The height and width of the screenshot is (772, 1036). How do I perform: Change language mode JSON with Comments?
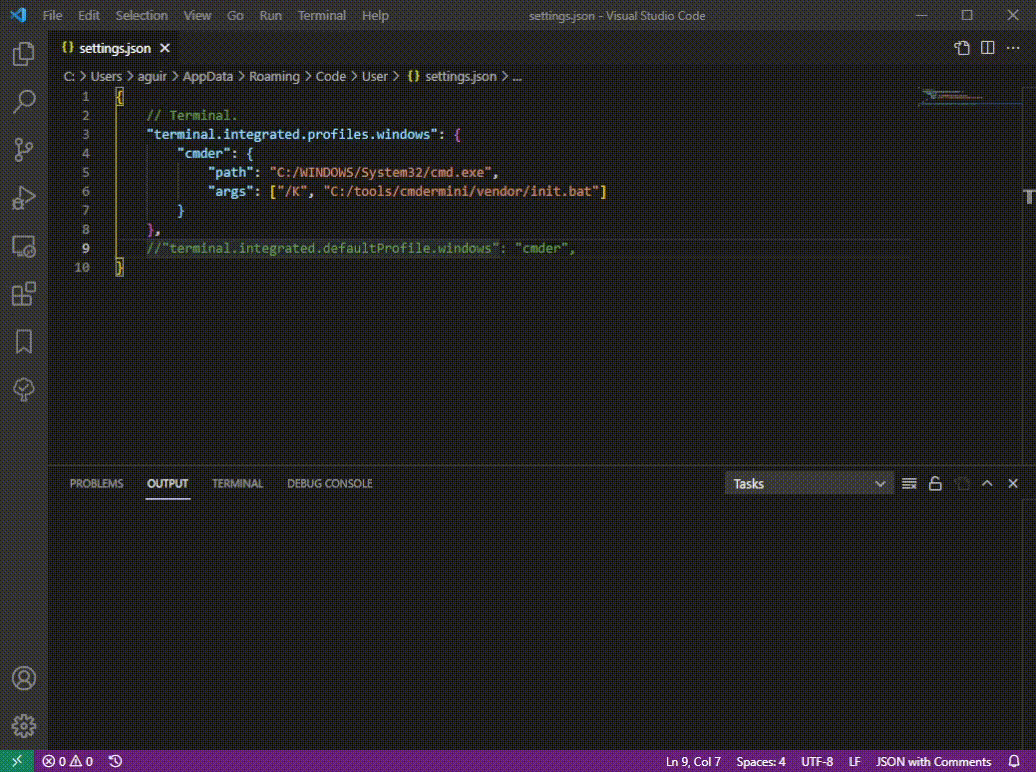pos(934,761)
